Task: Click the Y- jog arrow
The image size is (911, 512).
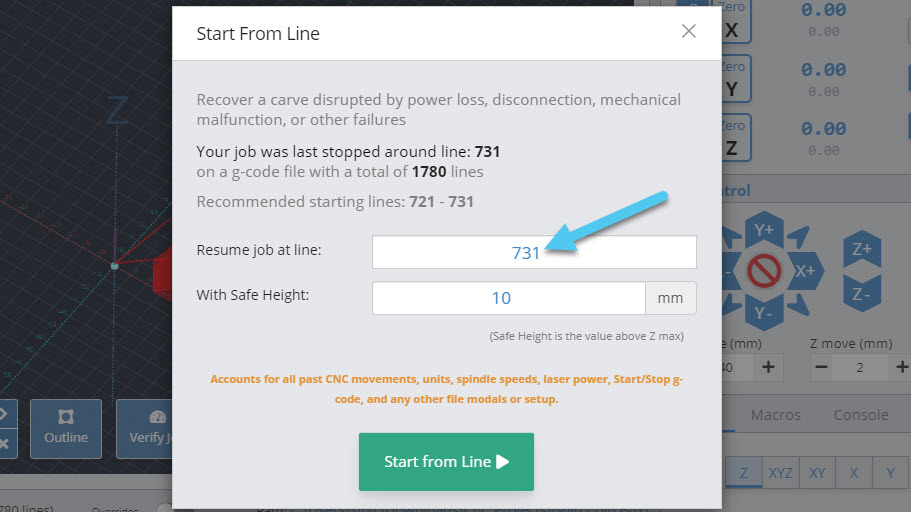Action: coord(763,312)
